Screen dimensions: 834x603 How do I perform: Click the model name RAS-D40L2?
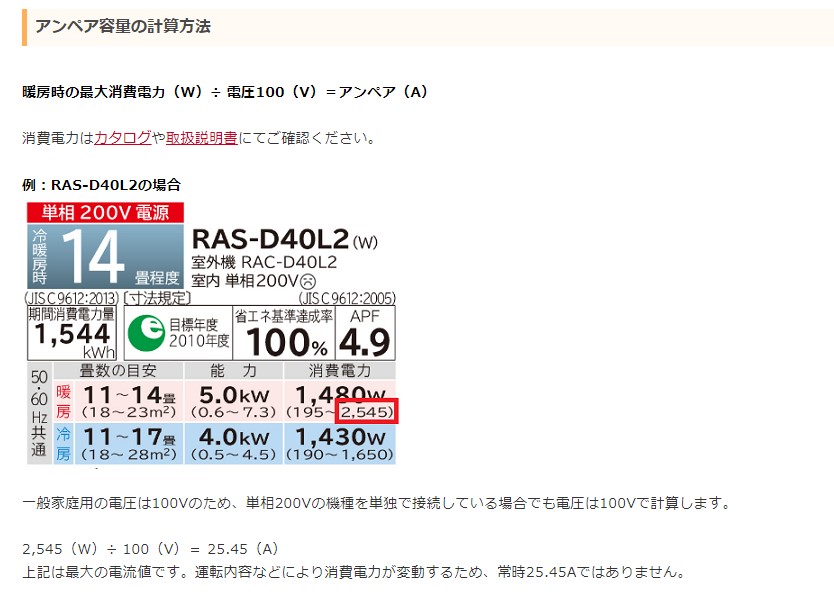point(270,239)
